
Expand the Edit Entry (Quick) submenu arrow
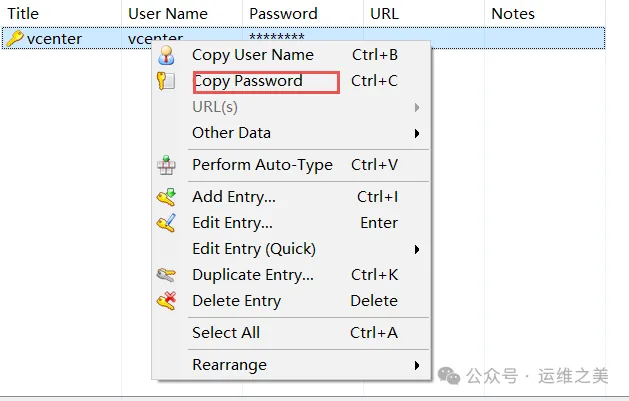(416, 249)
